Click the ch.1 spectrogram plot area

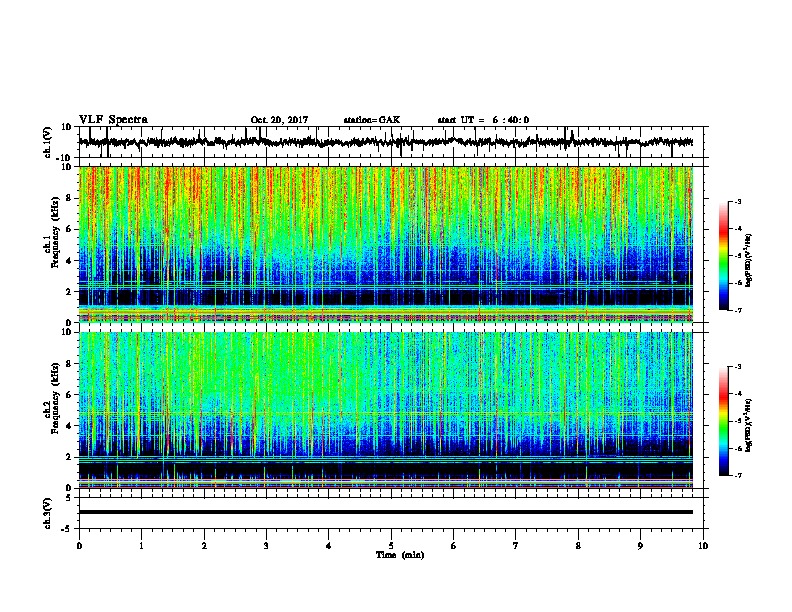[385, 244]
